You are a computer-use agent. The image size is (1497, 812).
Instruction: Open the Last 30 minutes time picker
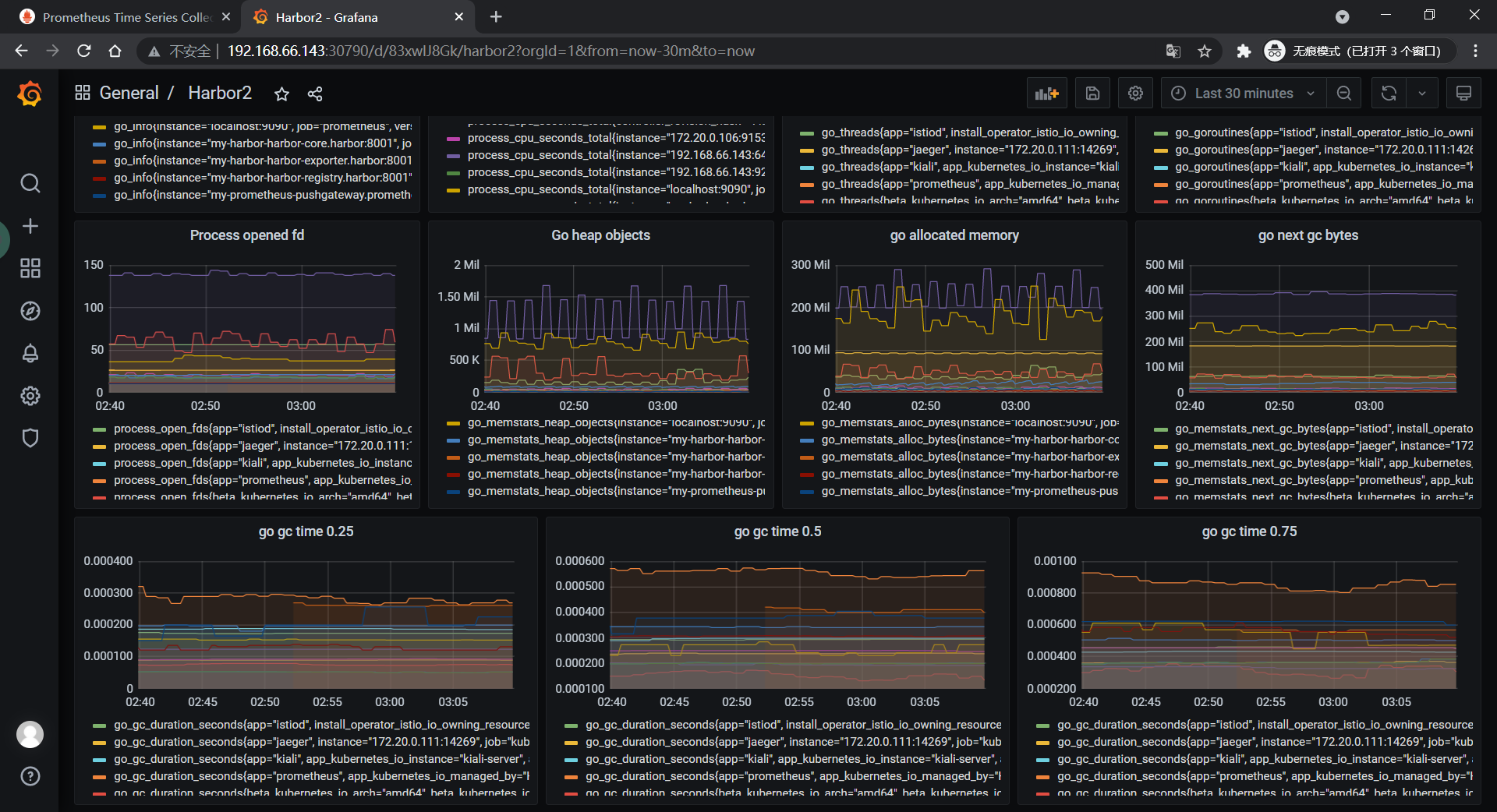click(x=1243, y=94)
